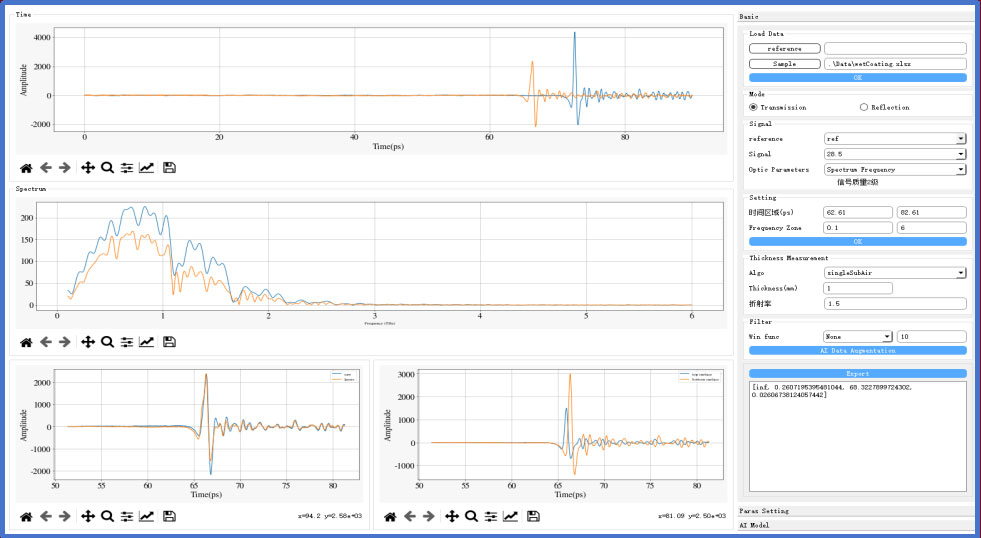Select Reflection mode radio button

pos(864,107)
